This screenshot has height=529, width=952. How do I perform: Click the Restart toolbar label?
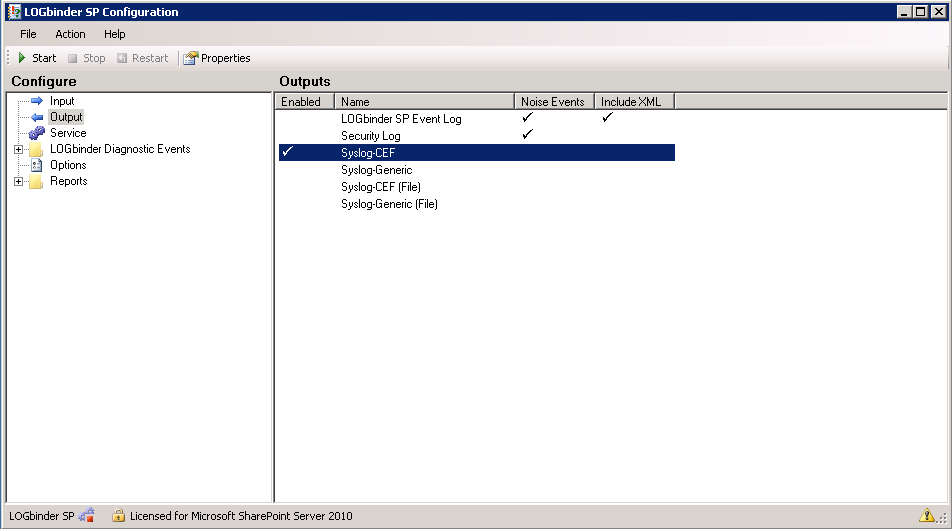point(150,58)
